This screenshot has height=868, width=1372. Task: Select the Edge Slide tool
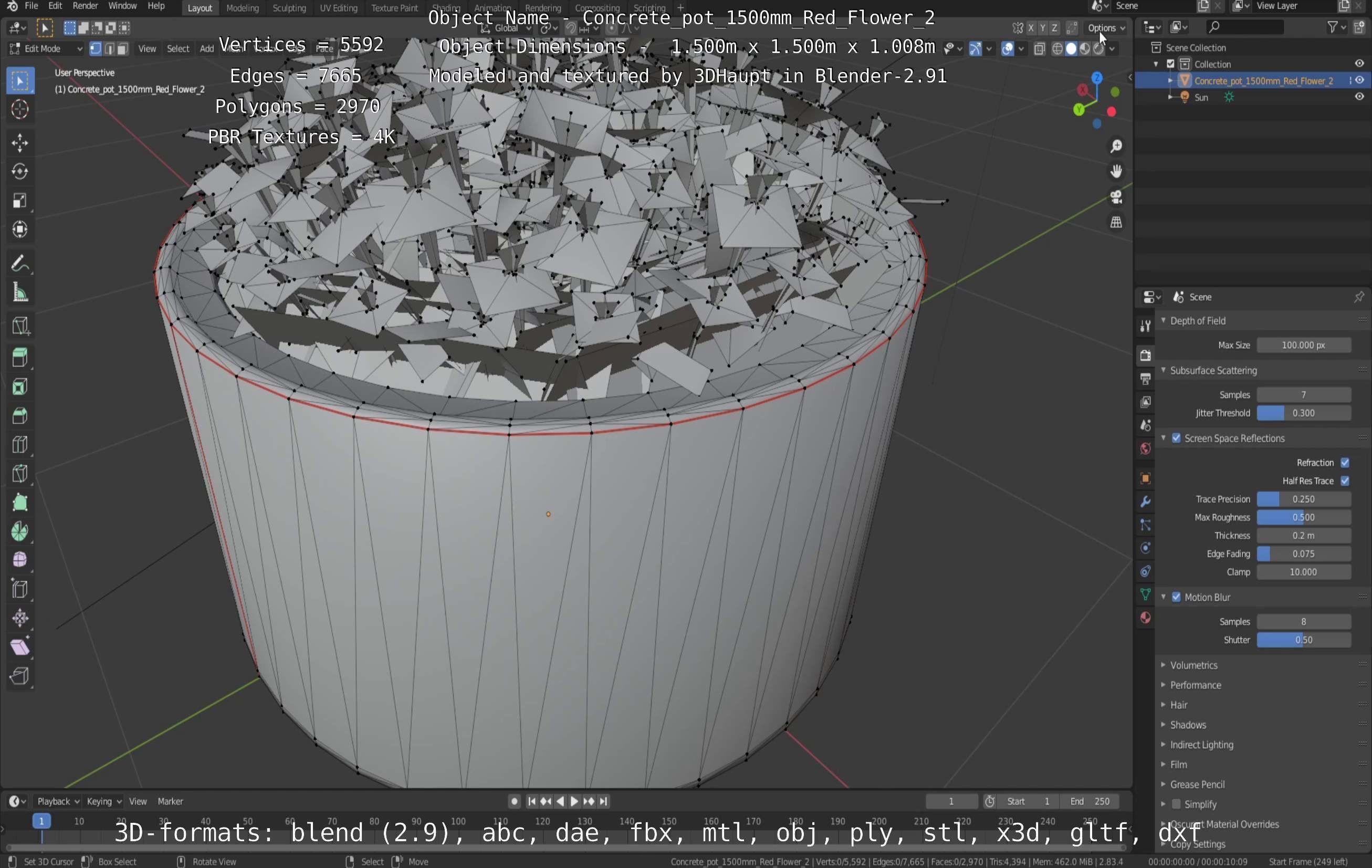click(x=20, y=589)
